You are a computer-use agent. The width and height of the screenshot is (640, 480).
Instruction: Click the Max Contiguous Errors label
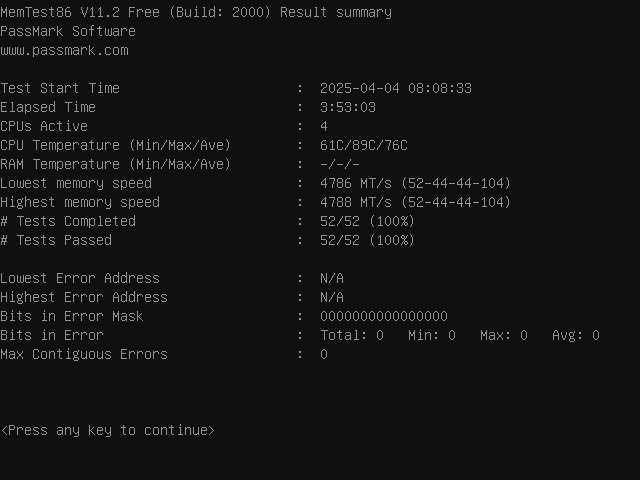[84, 354]
